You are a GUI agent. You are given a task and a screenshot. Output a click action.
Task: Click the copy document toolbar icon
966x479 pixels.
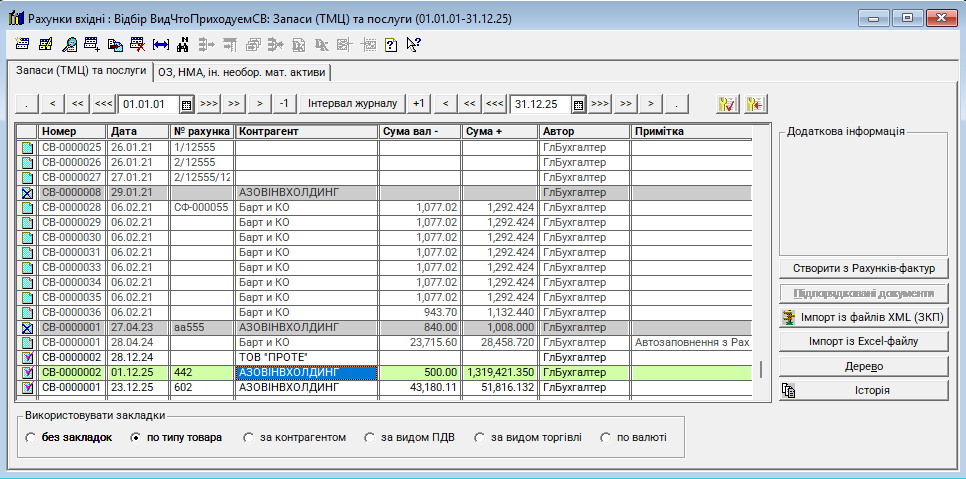pyautogui.click(x=115, y=44)
